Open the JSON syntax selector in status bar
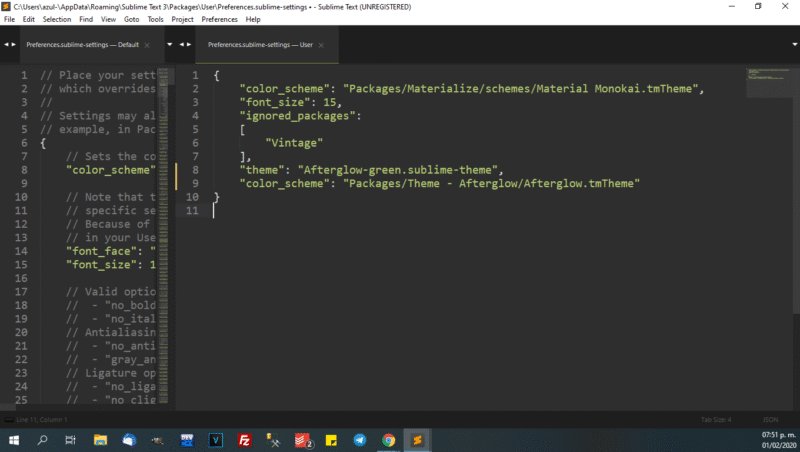The height and width of the screenshot is (452, 800). pos(770,419)
